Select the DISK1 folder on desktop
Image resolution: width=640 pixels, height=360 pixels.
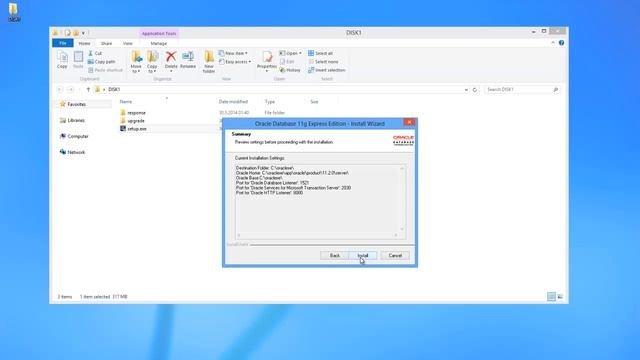[13, 12]
